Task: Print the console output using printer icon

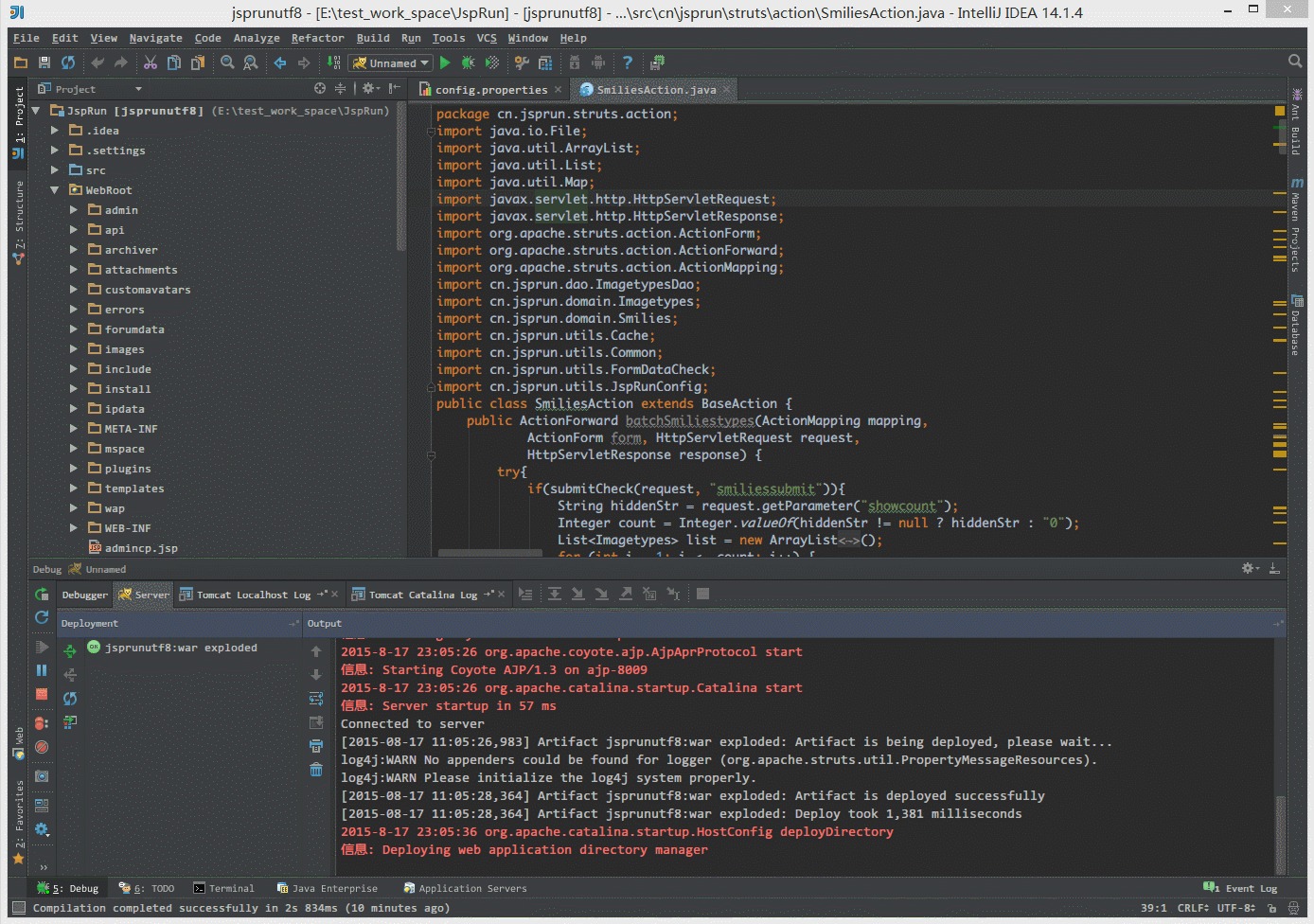Action: [x=316, y=746]
